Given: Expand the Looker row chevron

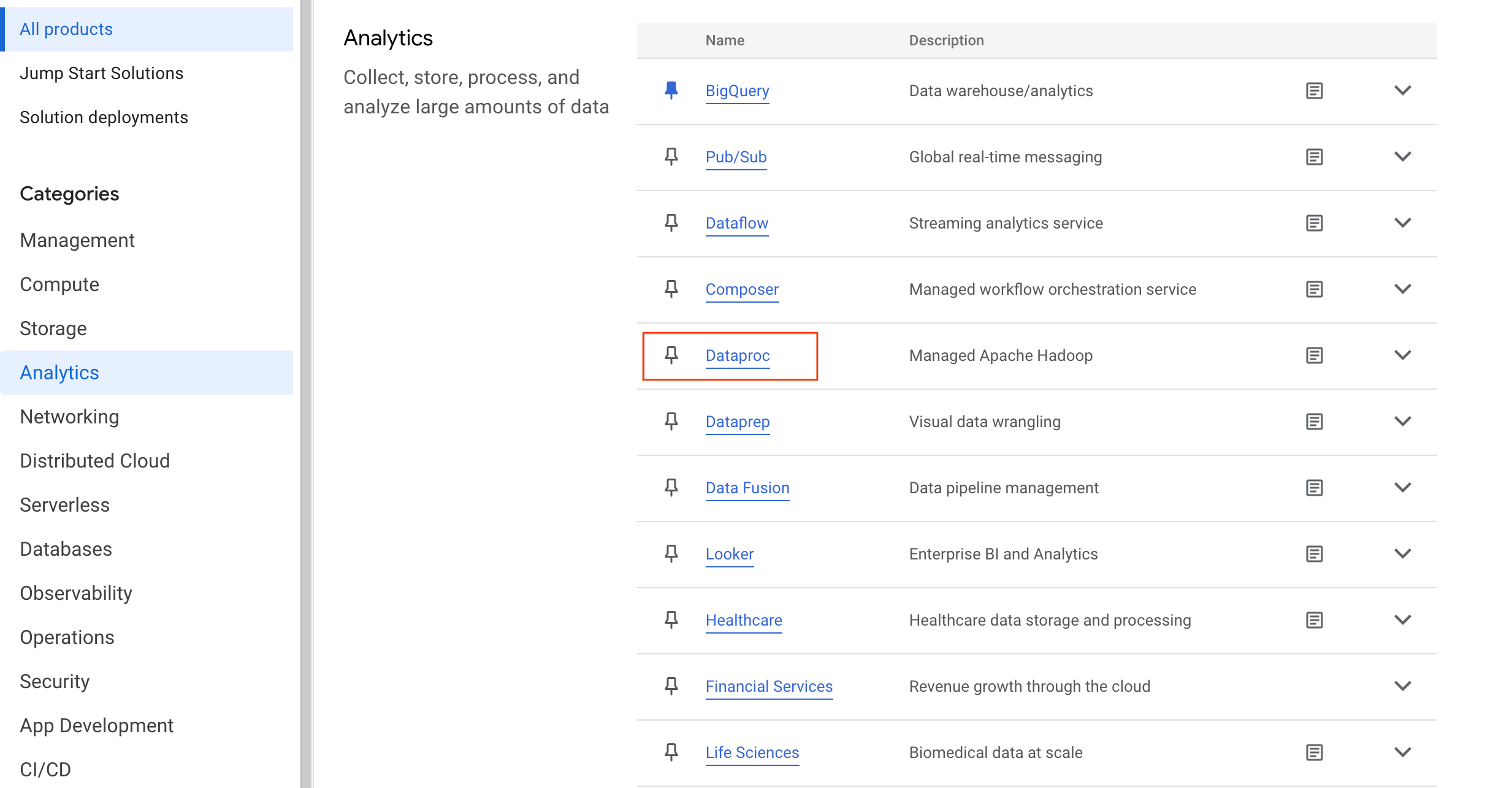Looking at the screenshot, I should (x=1403, y=554).
